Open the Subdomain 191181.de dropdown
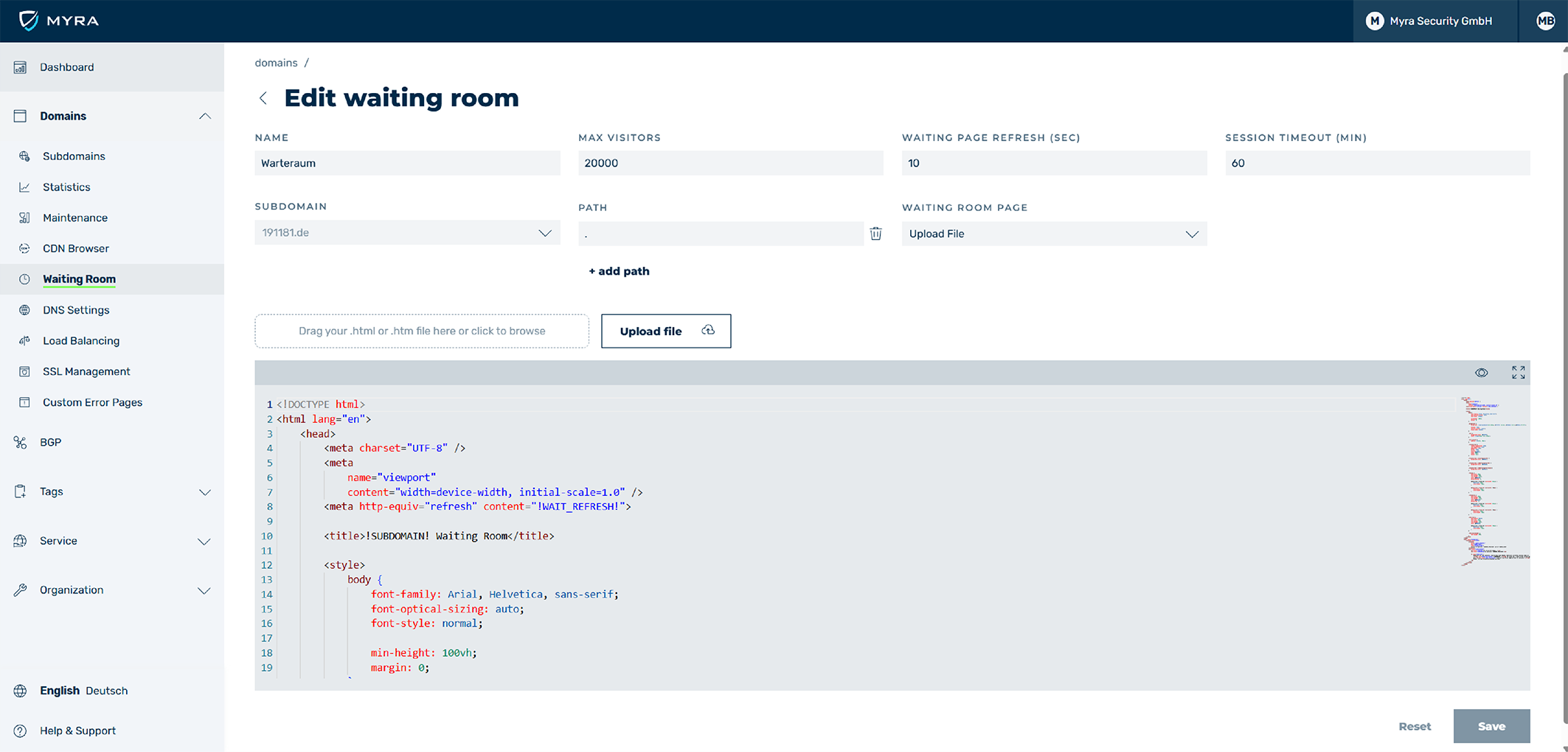The image size is (1568, 752). 407,232
